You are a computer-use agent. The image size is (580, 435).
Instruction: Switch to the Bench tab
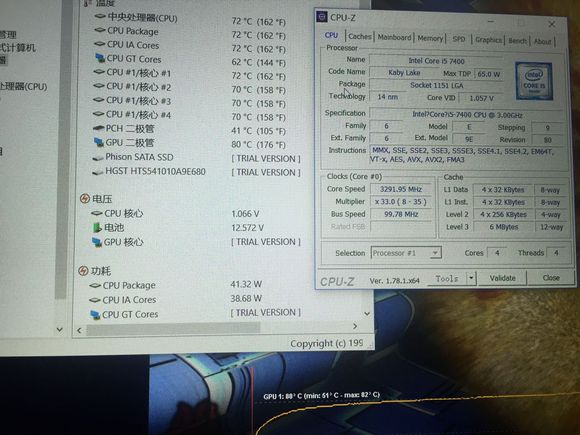517,40
